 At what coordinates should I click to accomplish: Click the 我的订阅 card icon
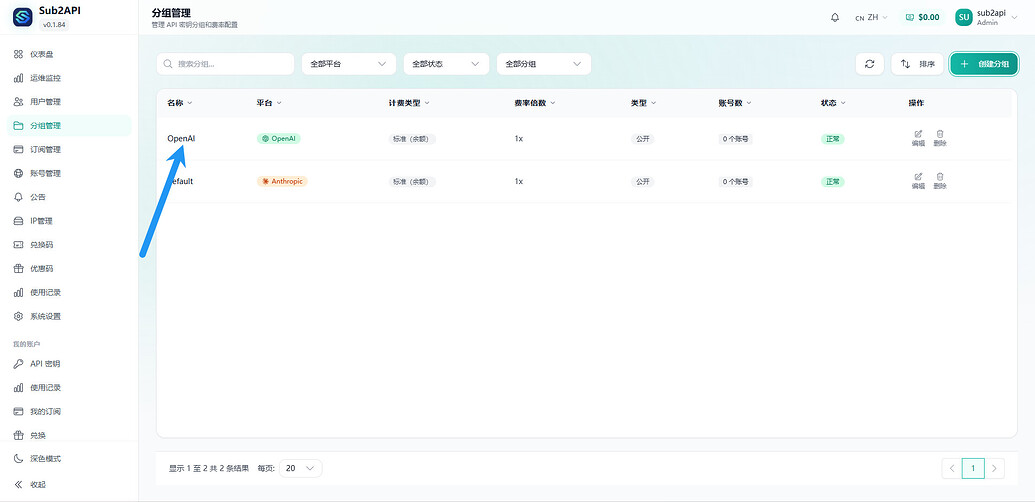[18, 411]
